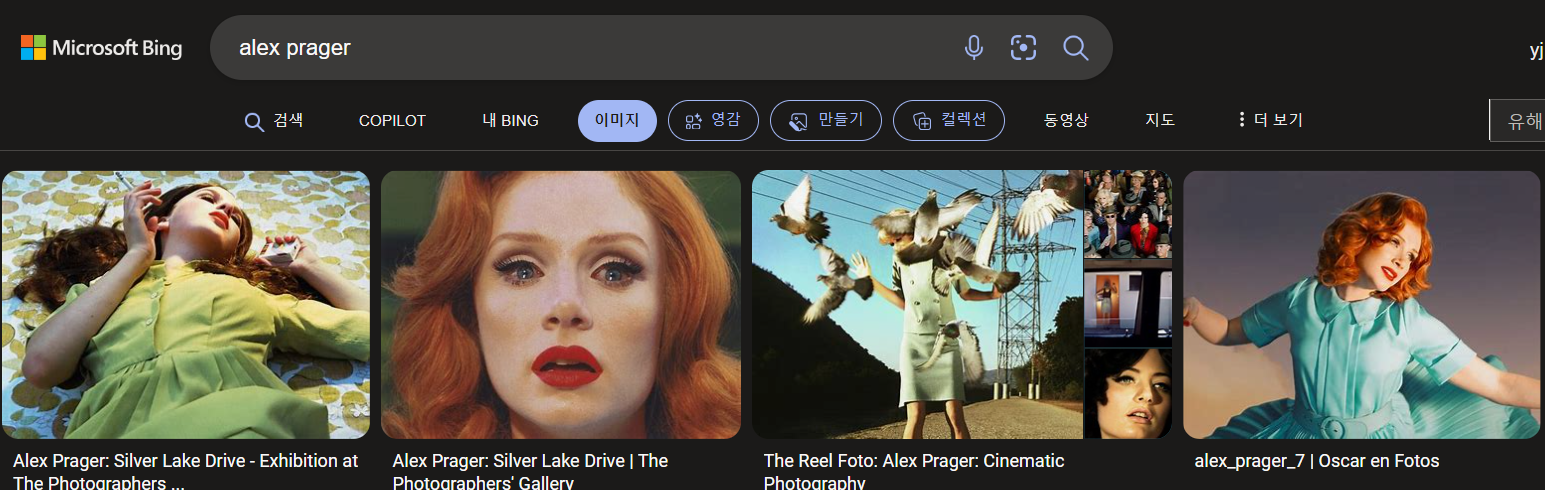Open the COPILOT tab

[392, 121]
